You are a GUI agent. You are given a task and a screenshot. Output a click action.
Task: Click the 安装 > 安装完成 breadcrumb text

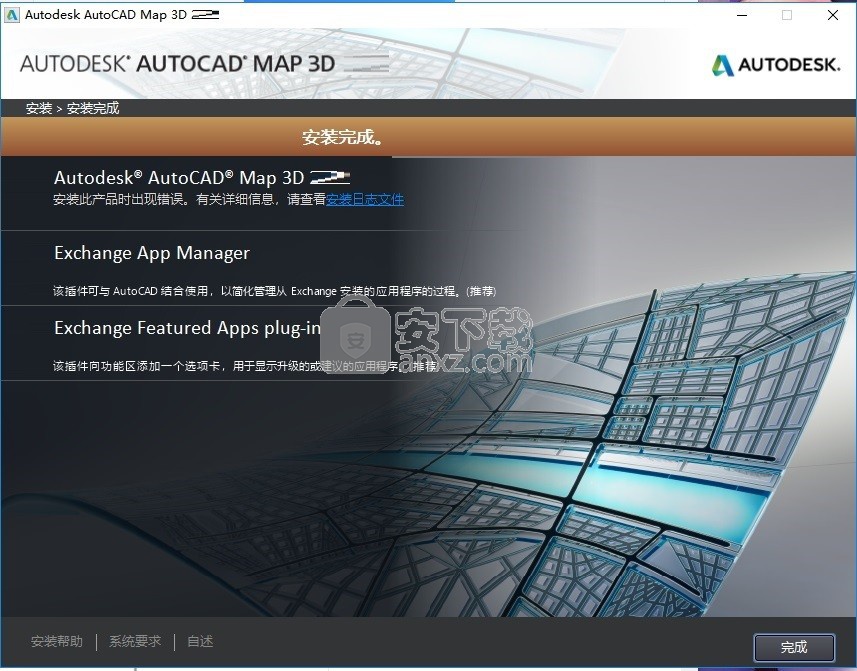click(x=72, y=108)
